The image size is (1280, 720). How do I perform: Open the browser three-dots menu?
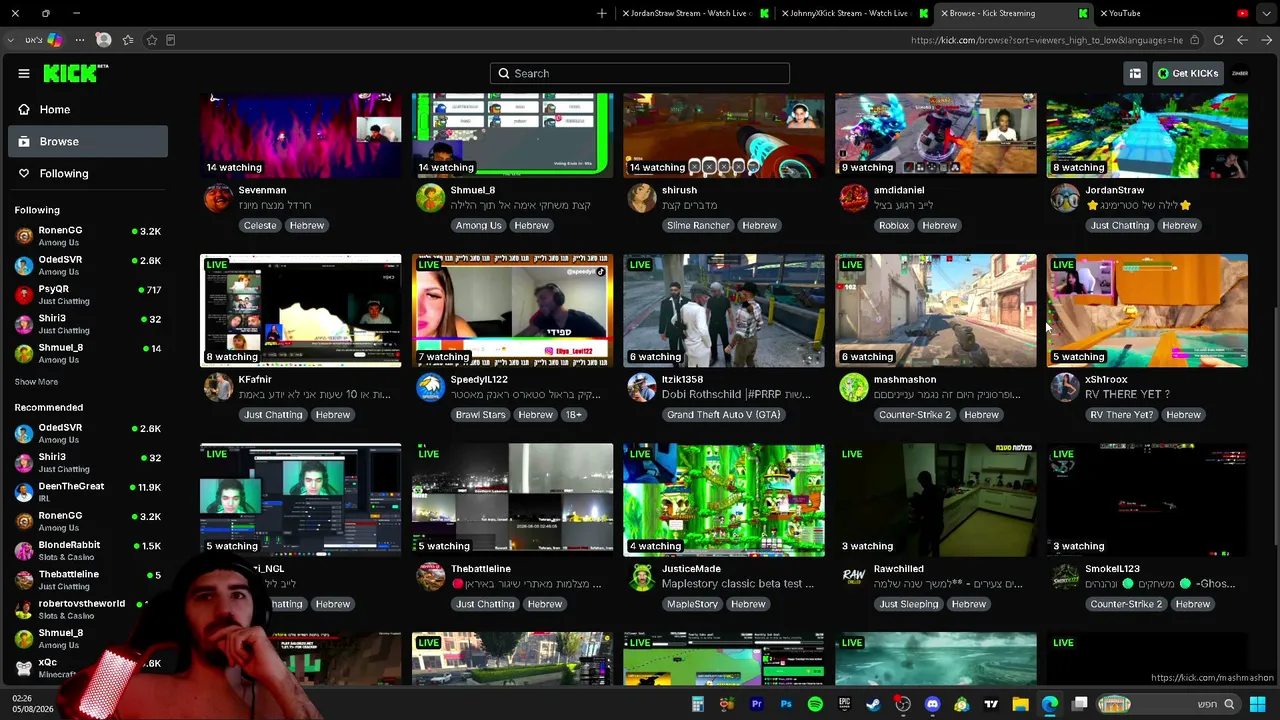[79, 40]
